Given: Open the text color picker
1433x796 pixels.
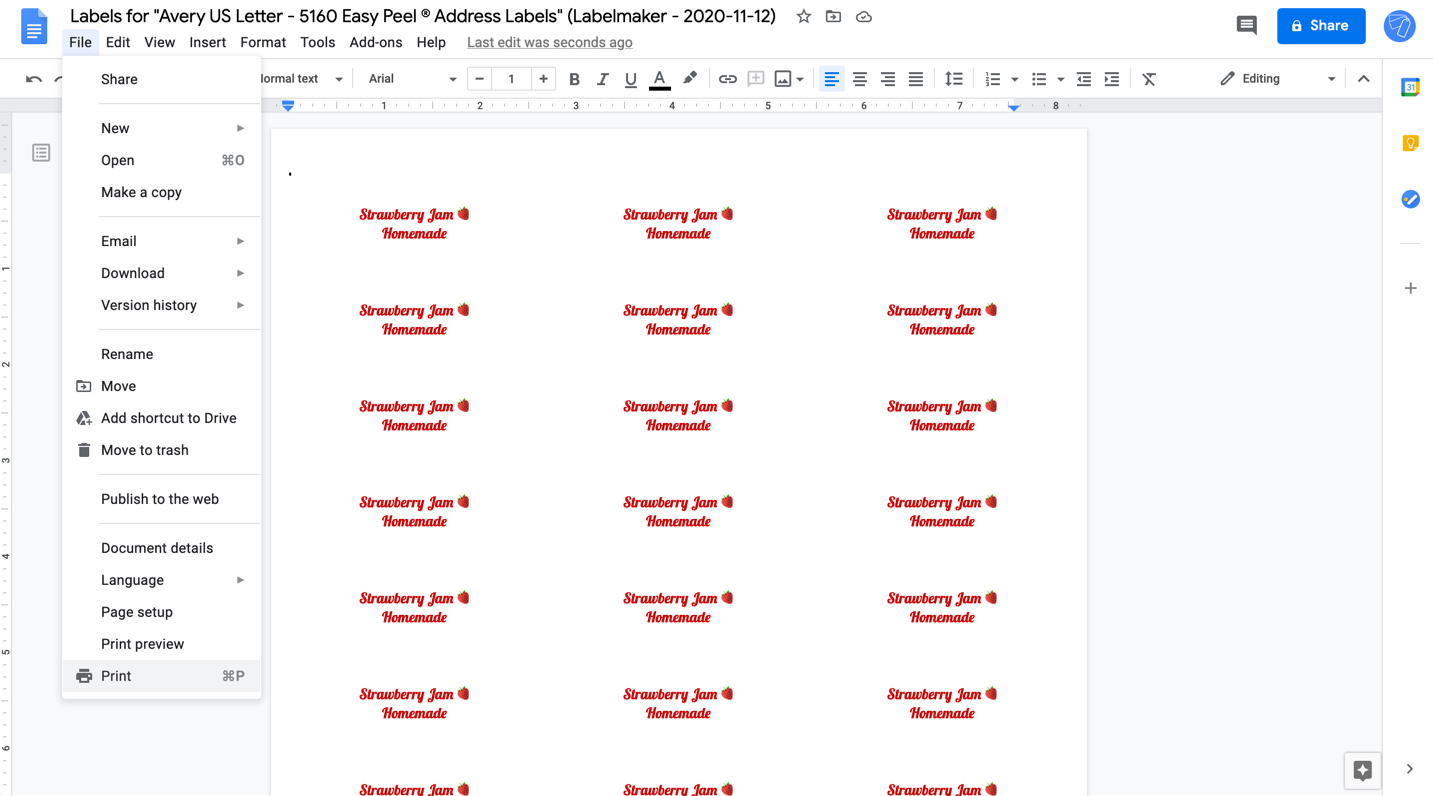Looking at the screenshot, I should coord(659,78).
